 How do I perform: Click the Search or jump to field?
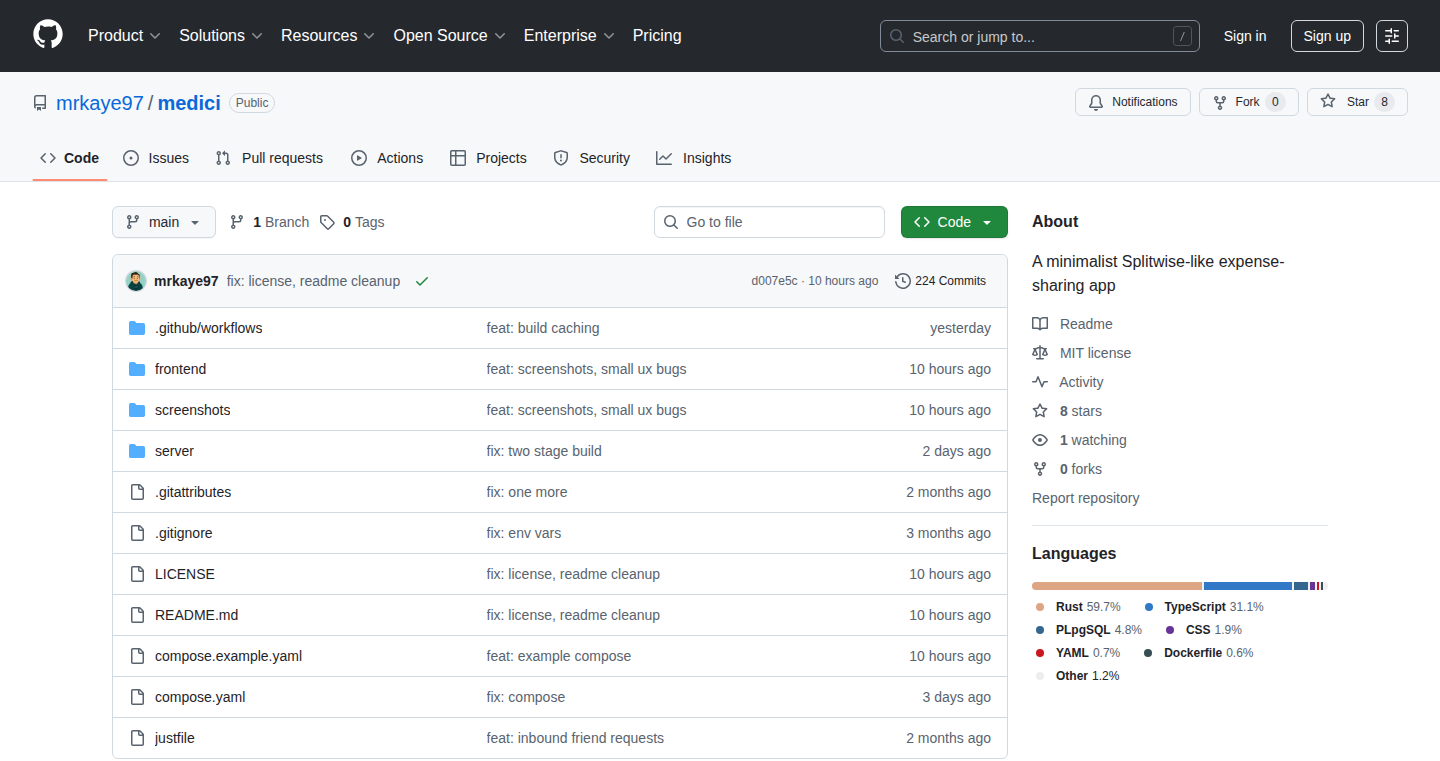(x=1040, y=36)
